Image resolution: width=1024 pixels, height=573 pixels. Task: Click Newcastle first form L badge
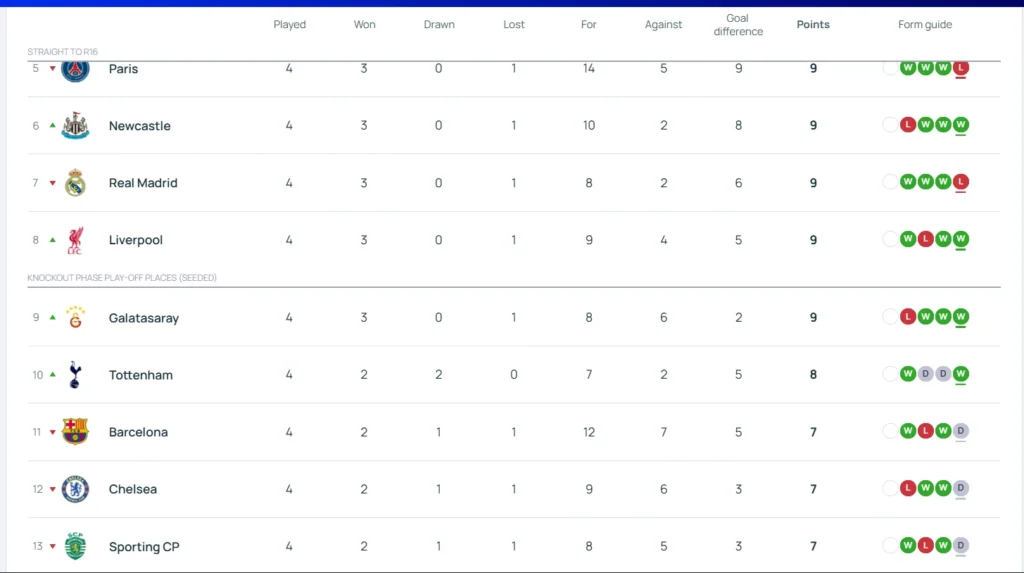[908, 124]
